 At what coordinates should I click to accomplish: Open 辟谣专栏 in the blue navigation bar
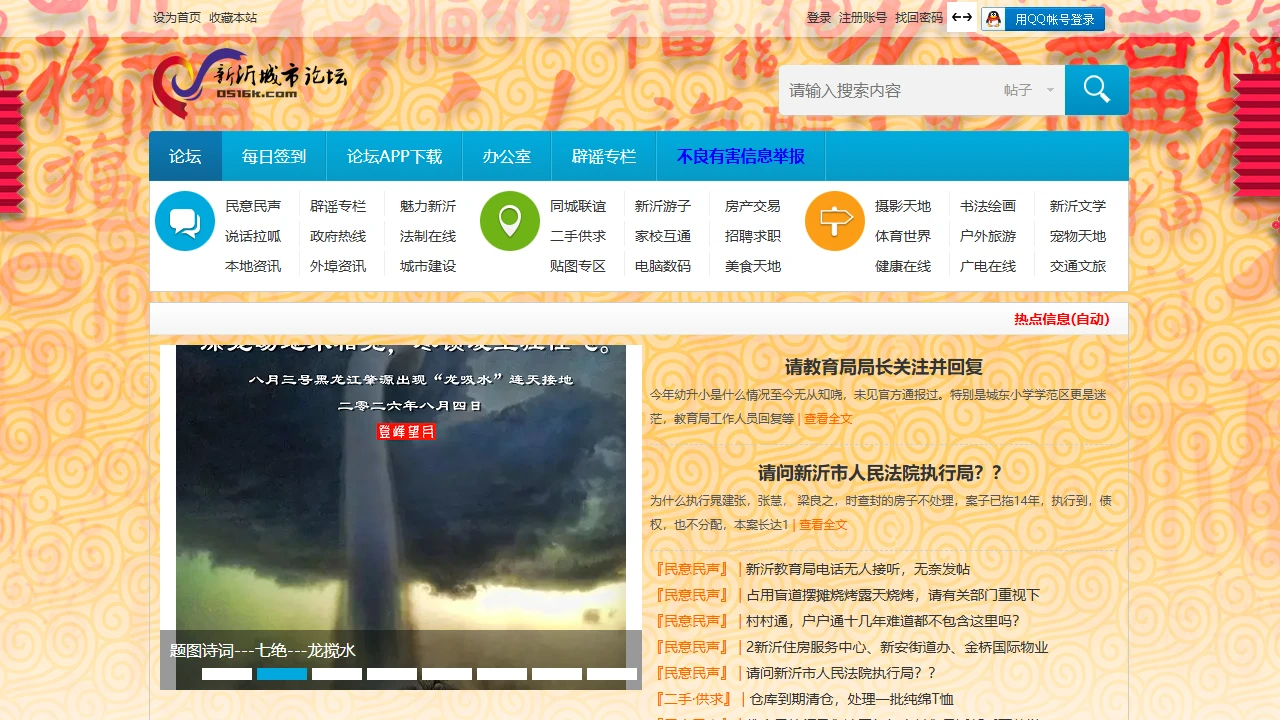tap(604, 156)
